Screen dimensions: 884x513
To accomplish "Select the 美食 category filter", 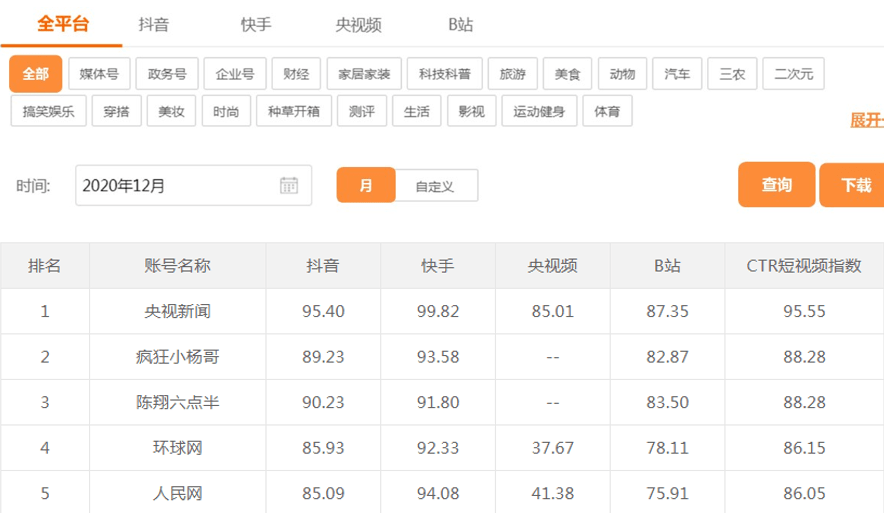I will (x=567, y=74).
